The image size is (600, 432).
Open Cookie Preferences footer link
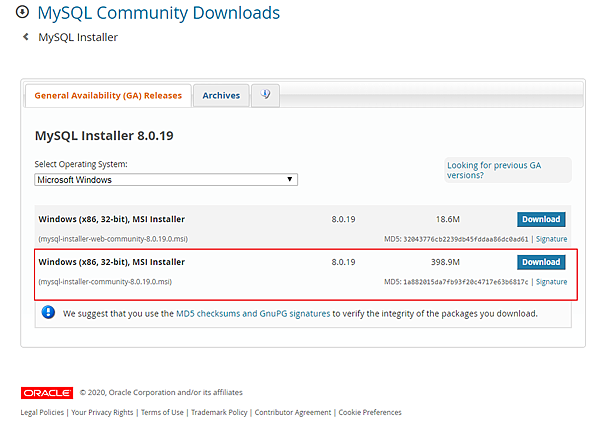(x=370, y=412)
